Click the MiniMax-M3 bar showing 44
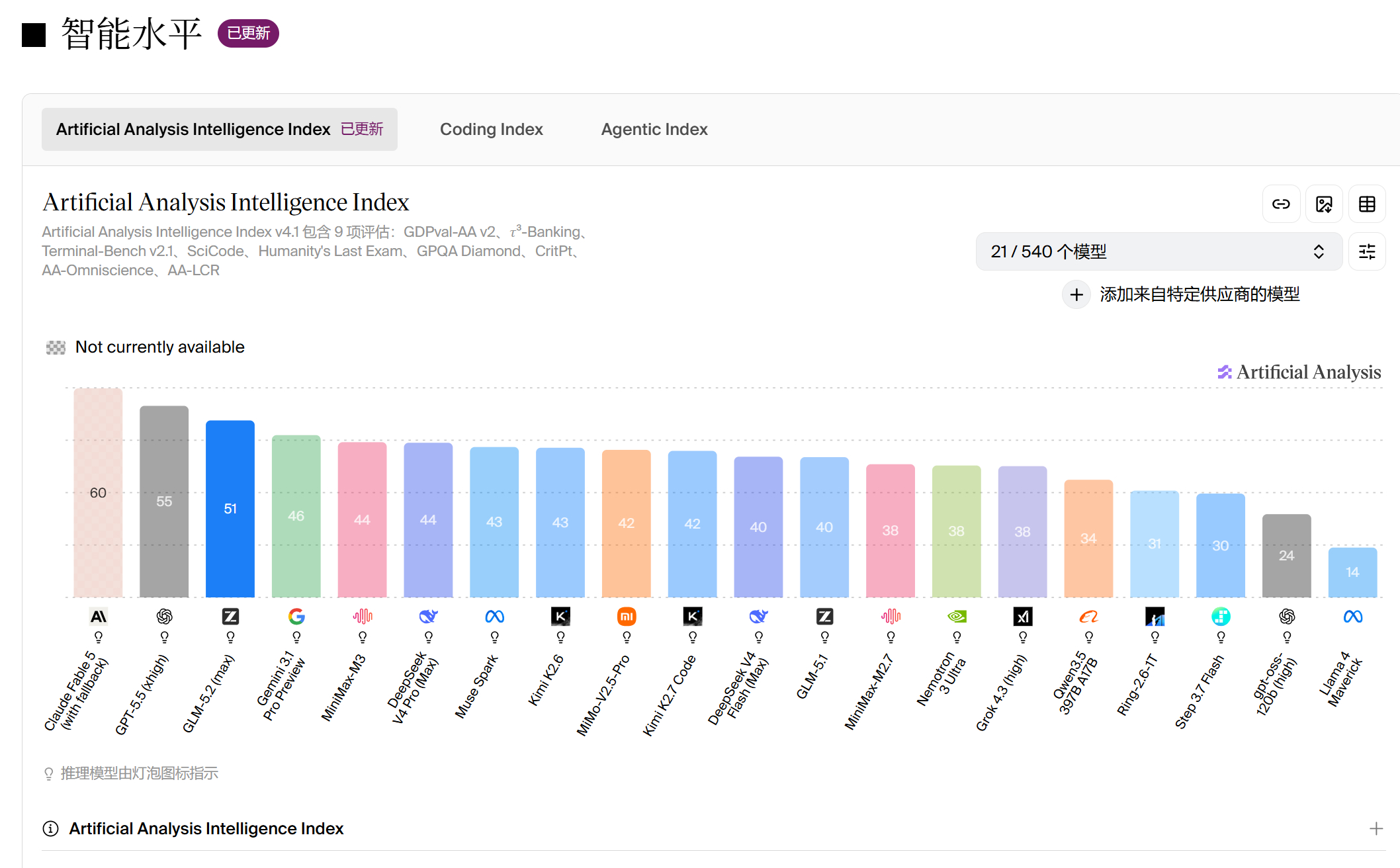 (x=363, y=519)
